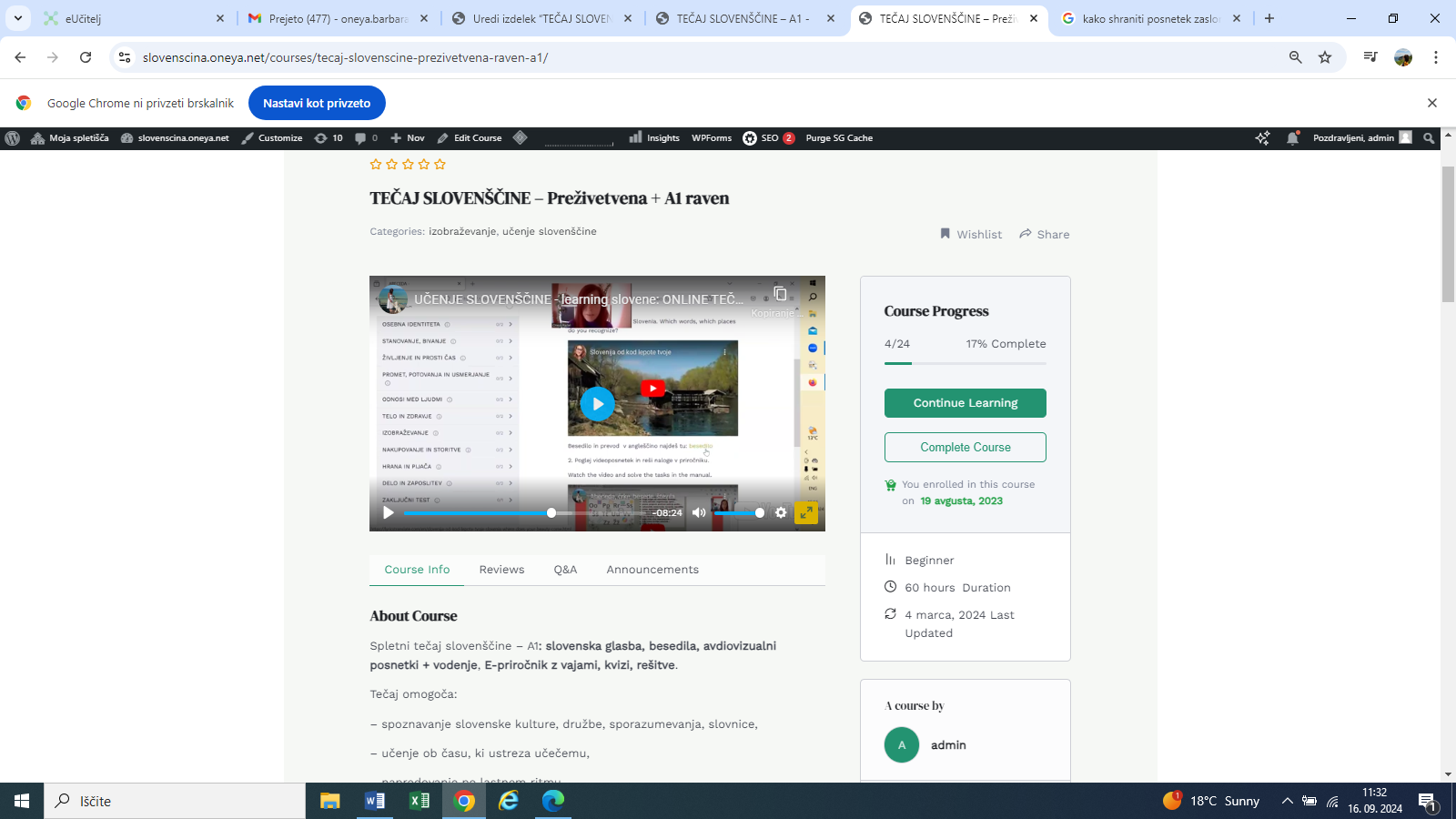Screen dimensions: 1456x819
Task: Open the Announcements tab
Action: coord(652,570)
